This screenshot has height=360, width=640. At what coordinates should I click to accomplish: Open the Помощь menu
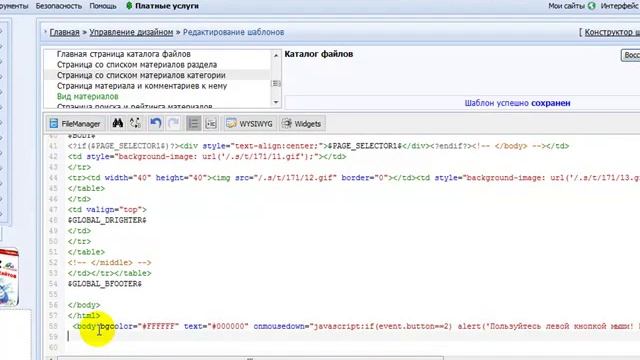click(x=103, y=6)
